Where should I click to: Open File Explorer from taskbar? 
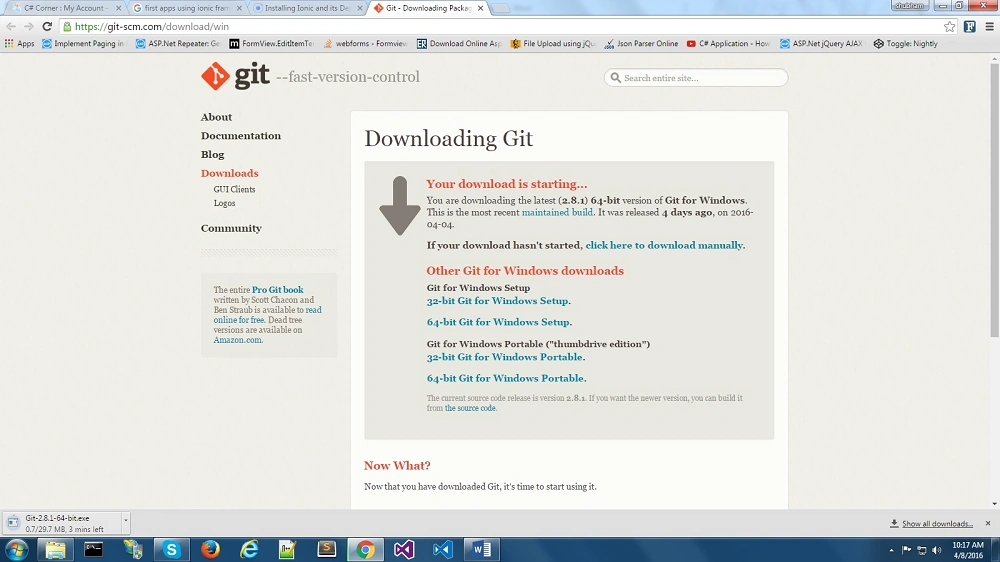(55, 549)
